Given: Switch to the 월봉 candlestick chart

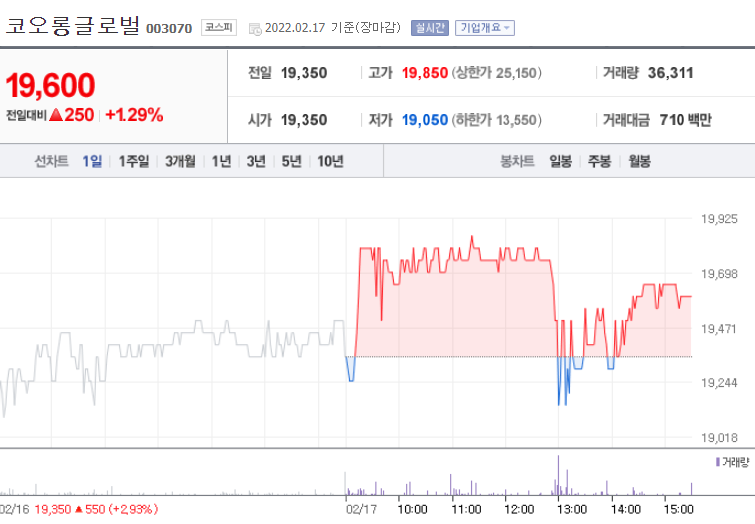Looking at the screenshot, I should [639, 161].
